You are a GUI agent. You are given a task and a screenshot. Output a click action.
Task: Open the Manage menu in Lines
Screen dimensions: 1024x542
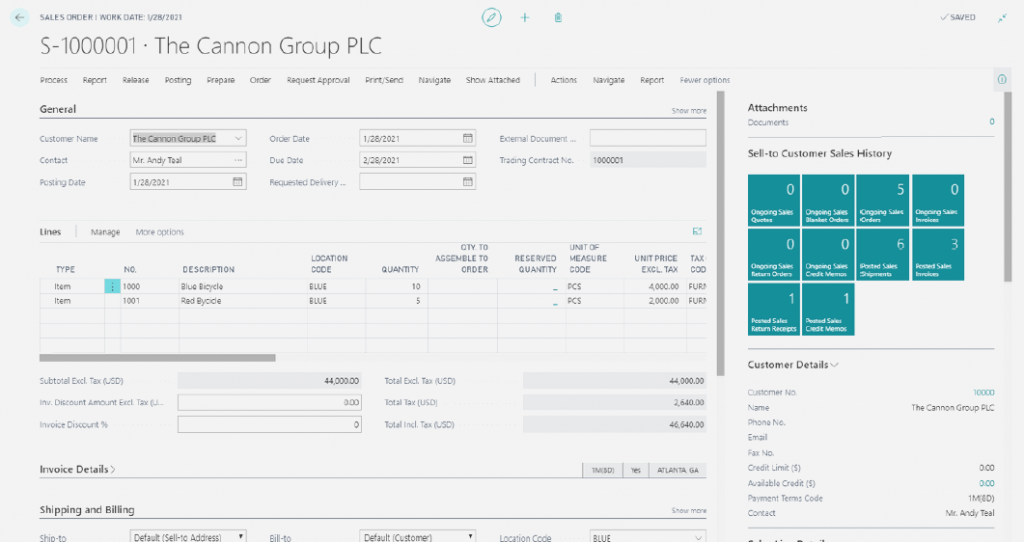pos(105,232)
